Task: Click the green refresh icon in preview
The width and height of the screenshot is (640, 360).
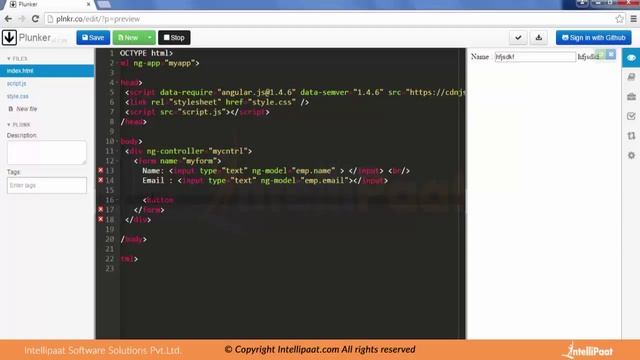Action: pyautogui.click(x=600, y=54)
